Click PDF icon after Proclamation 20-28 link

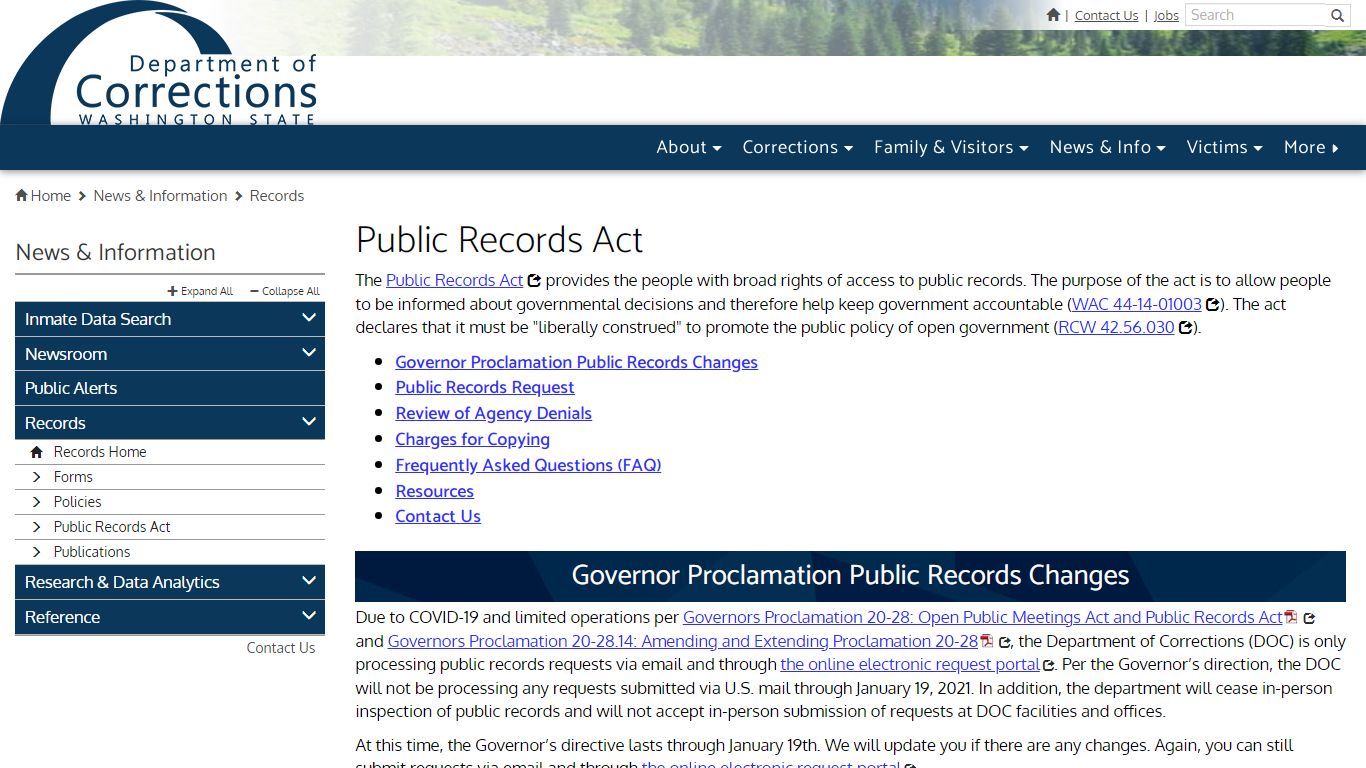1291,617
